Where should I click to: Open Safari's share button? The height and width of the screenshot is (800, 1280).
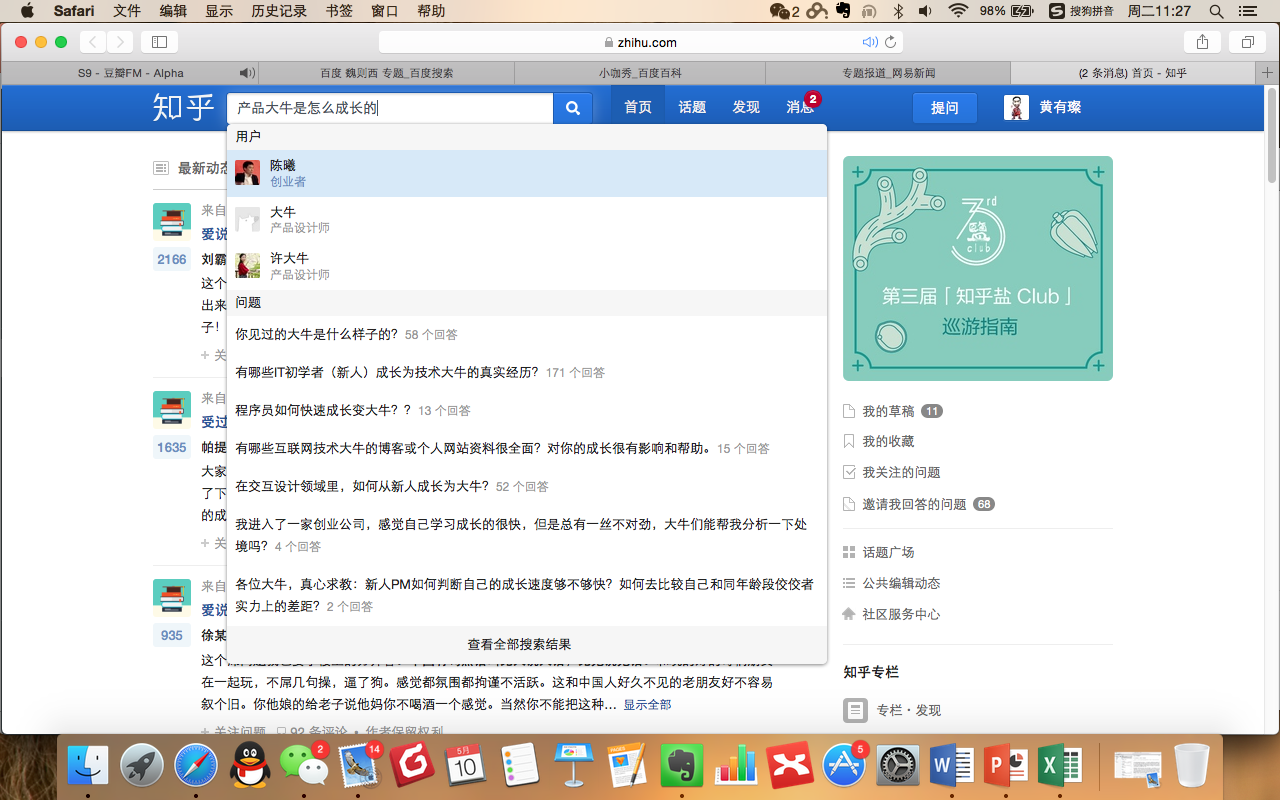pos(1203,42)
